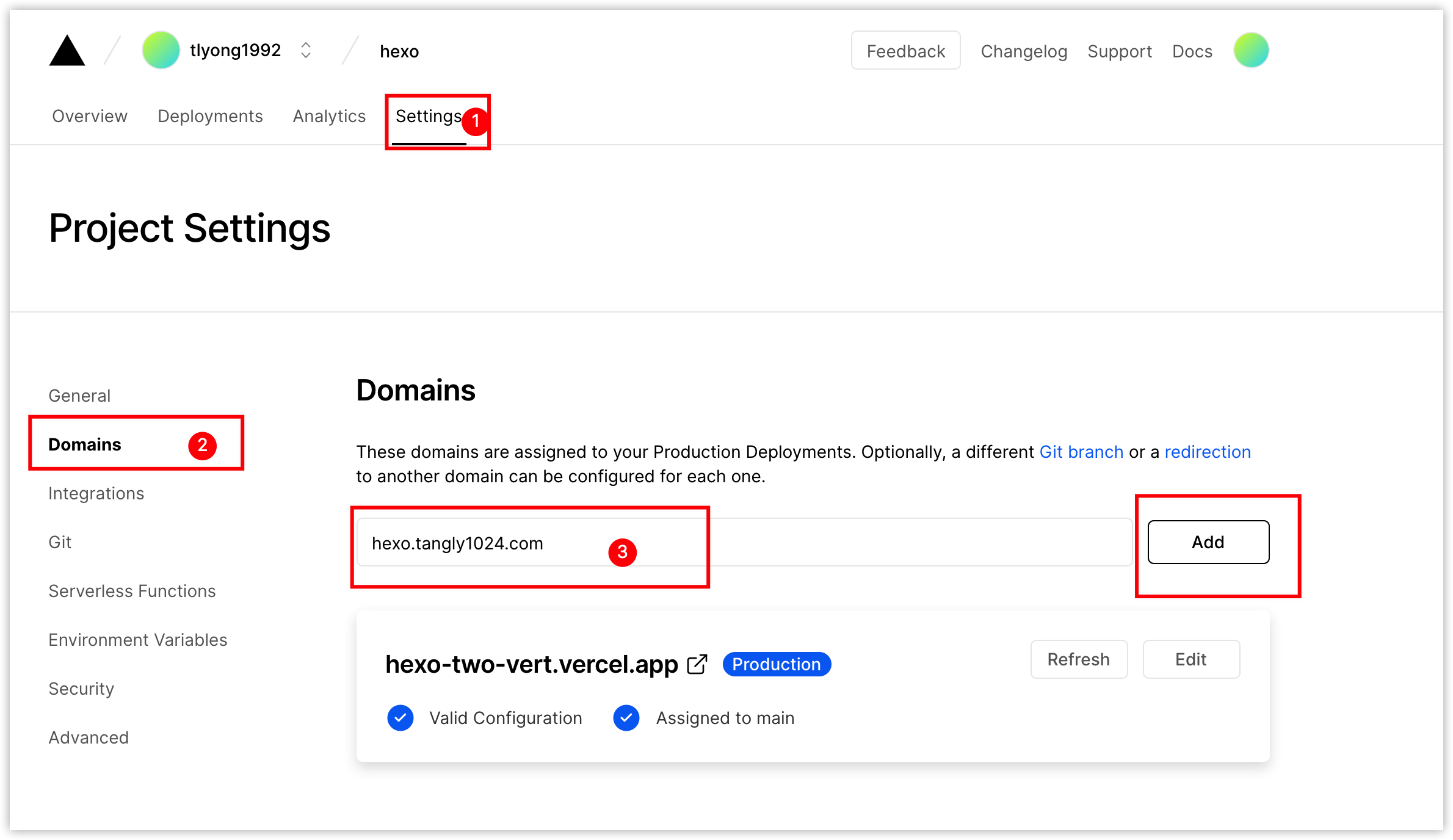Switch to the Analytics tab
The width and height of the screenshot is (1453, 840).
point(329,116)
